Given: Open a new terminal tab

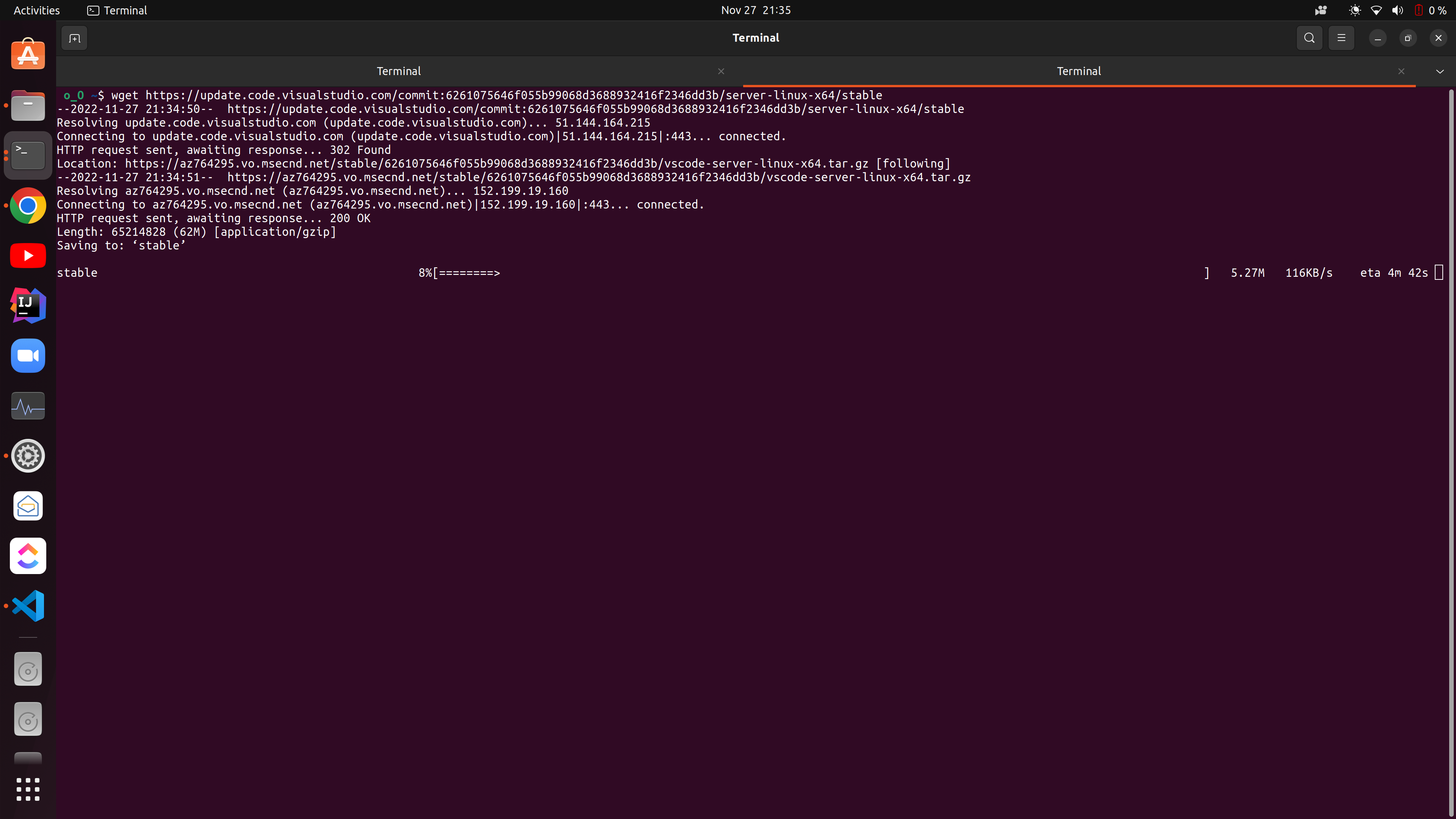Looking at the screenshot, I should 74,38.
